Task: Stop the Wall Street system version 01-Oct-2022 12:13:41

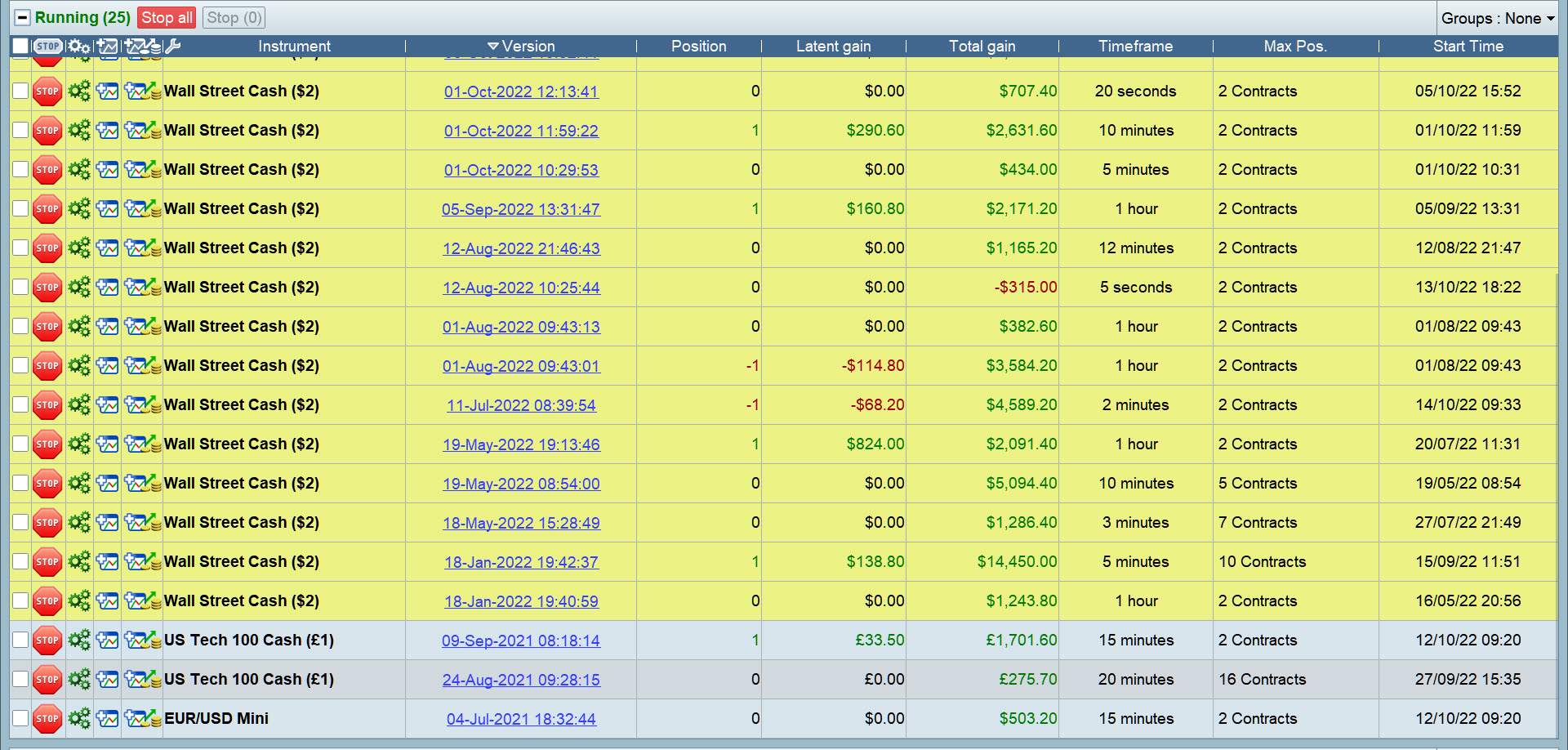Action: (47, 92)
